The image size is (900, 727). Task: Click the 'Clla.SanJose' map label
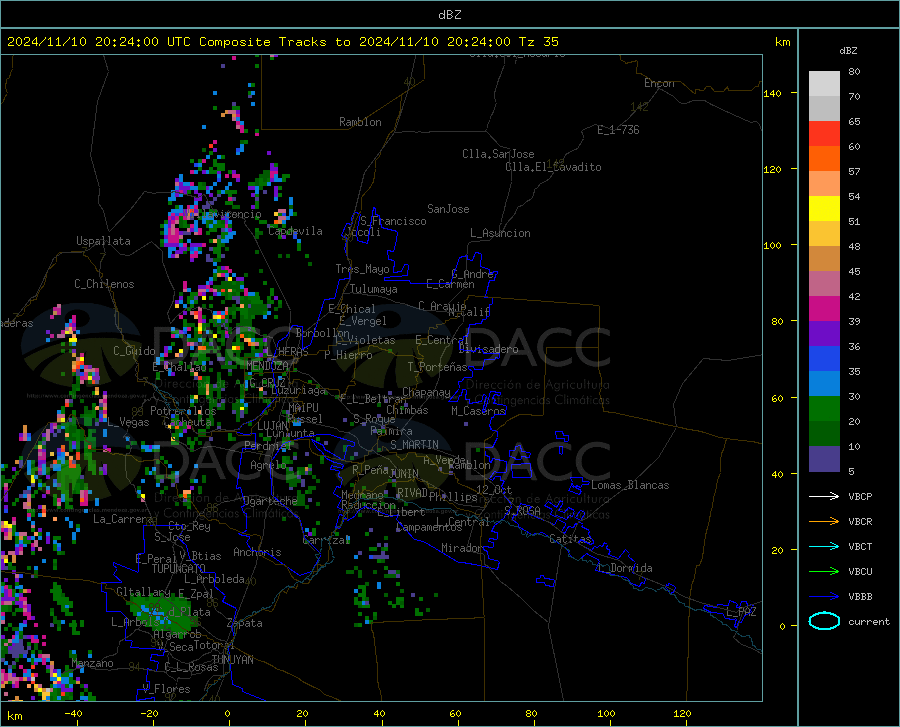pyautogui.click(x=498, y=154)
